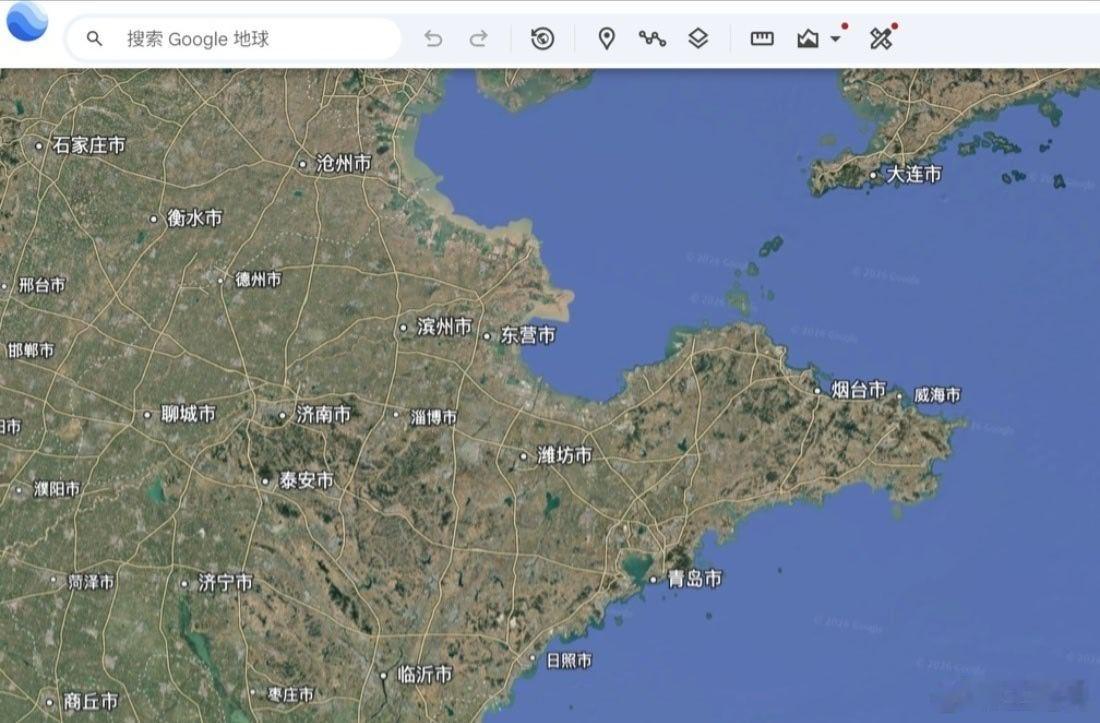Click the 烟台市 city label
Image resolution: width=1100 pixels, height=723 pixels.
click(x=859, y=390)
